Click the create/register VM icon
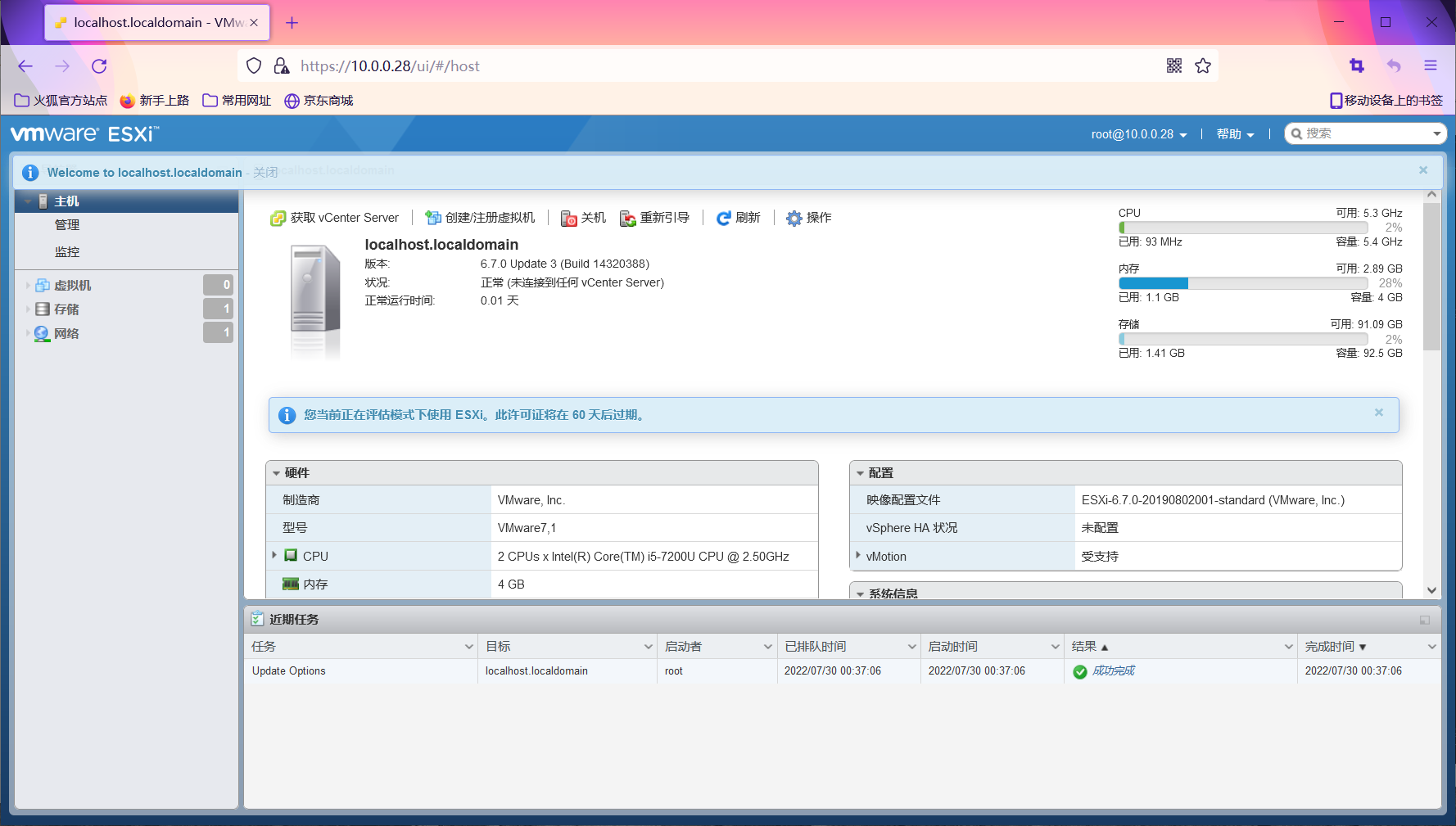 point(433,218)
